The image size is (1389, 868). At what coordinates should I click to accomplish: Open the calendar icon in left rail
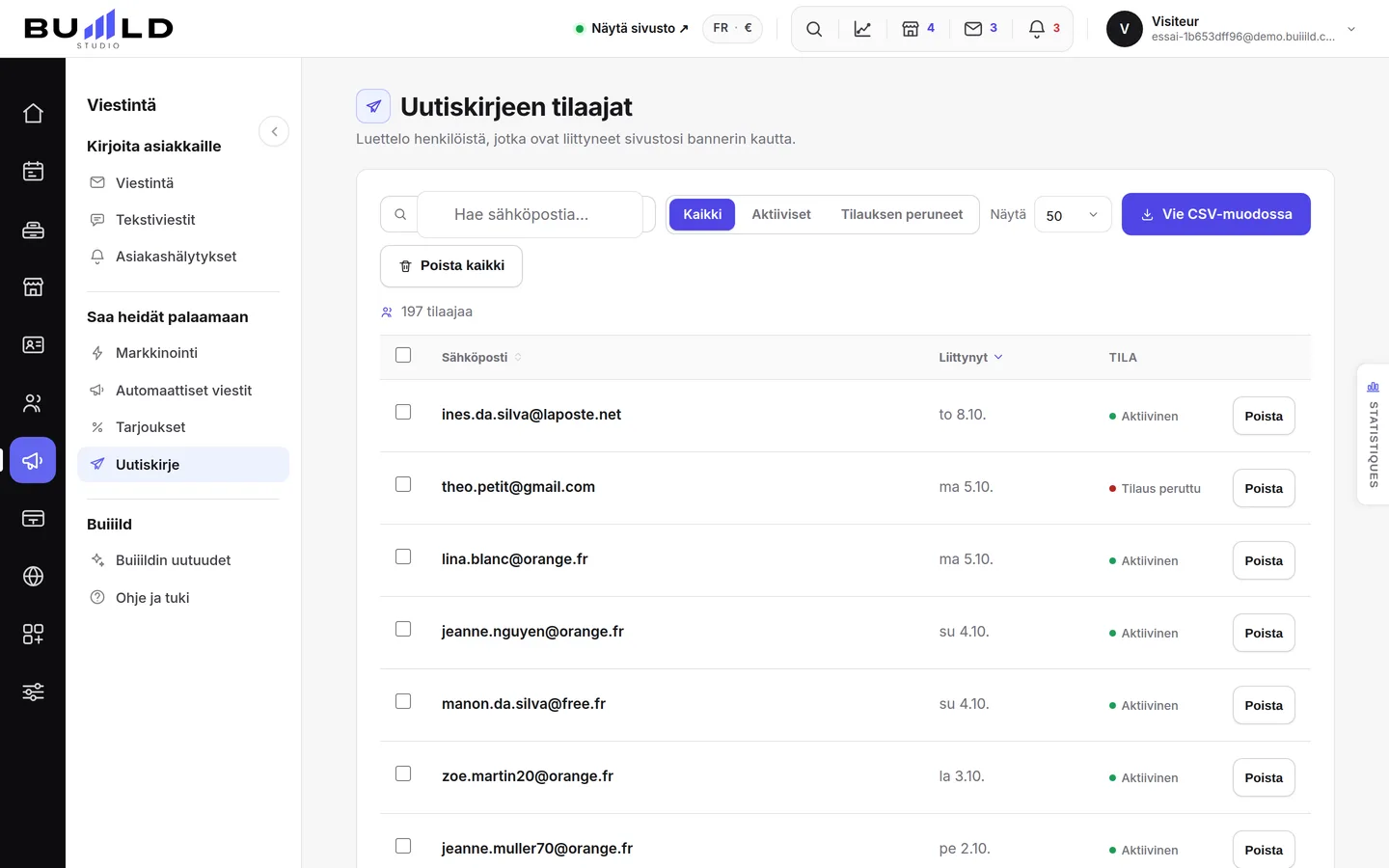coord(33,172)
